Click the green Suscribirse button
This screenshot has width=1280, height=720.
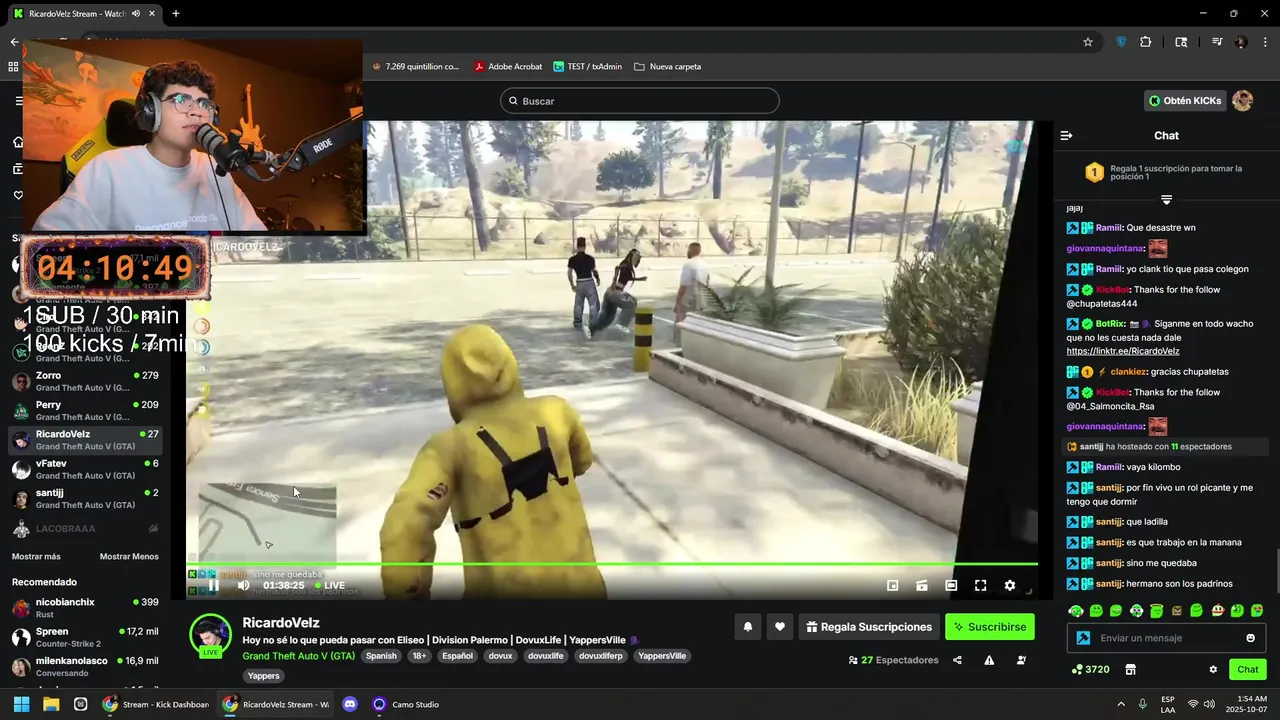990,627
